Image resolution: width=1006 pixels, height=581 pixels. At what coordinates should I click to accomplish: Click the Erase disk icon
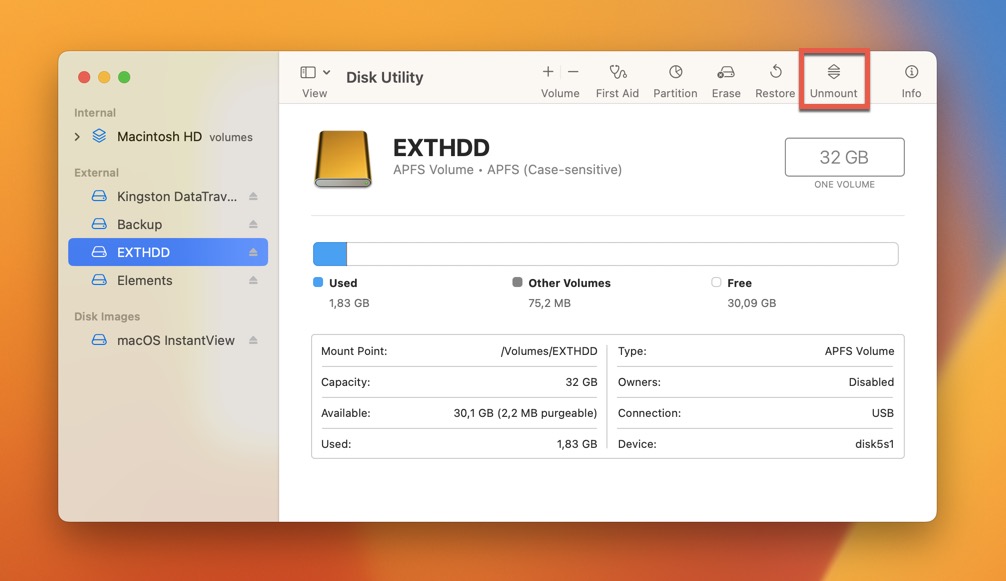[726, 73]
